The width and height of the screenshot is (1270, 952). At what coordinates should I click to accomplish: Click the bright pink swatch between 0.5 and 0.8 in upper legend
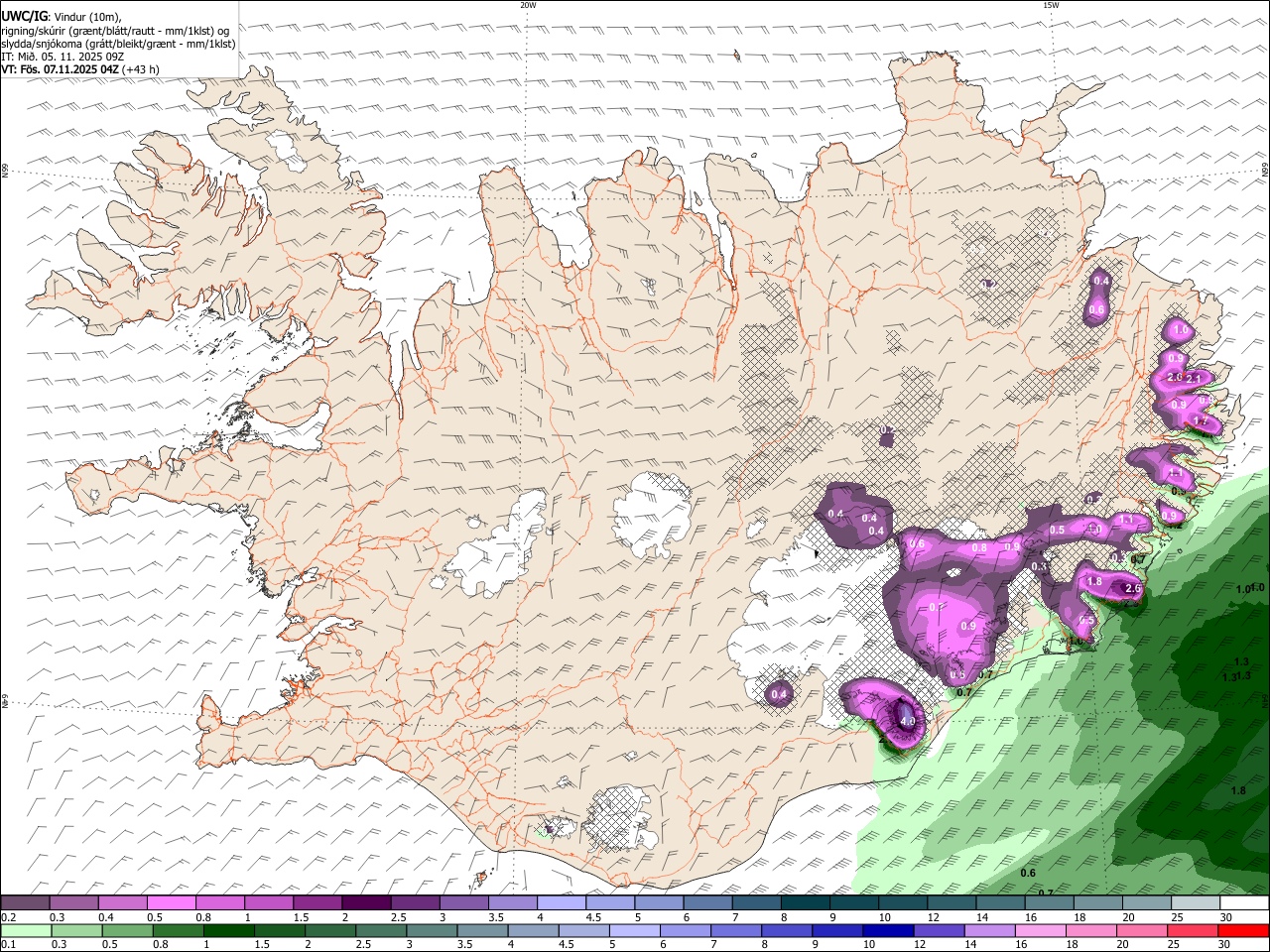172,902
